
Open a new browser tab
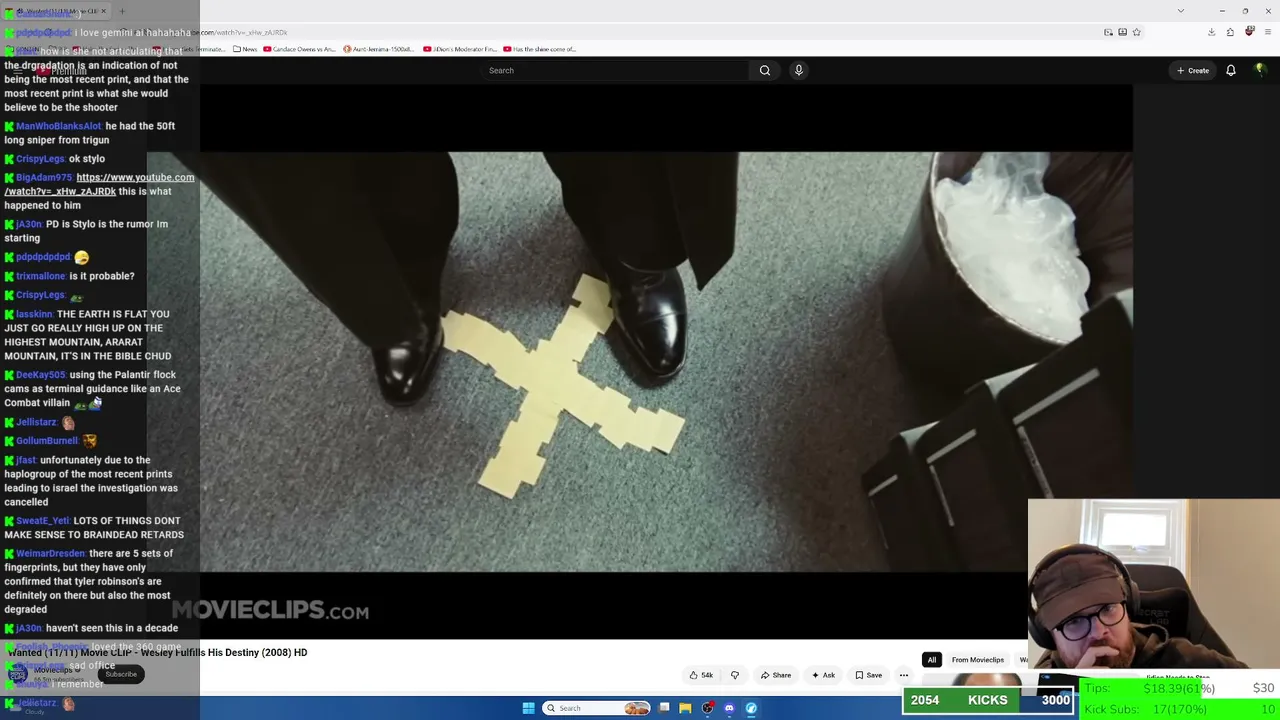122,11
